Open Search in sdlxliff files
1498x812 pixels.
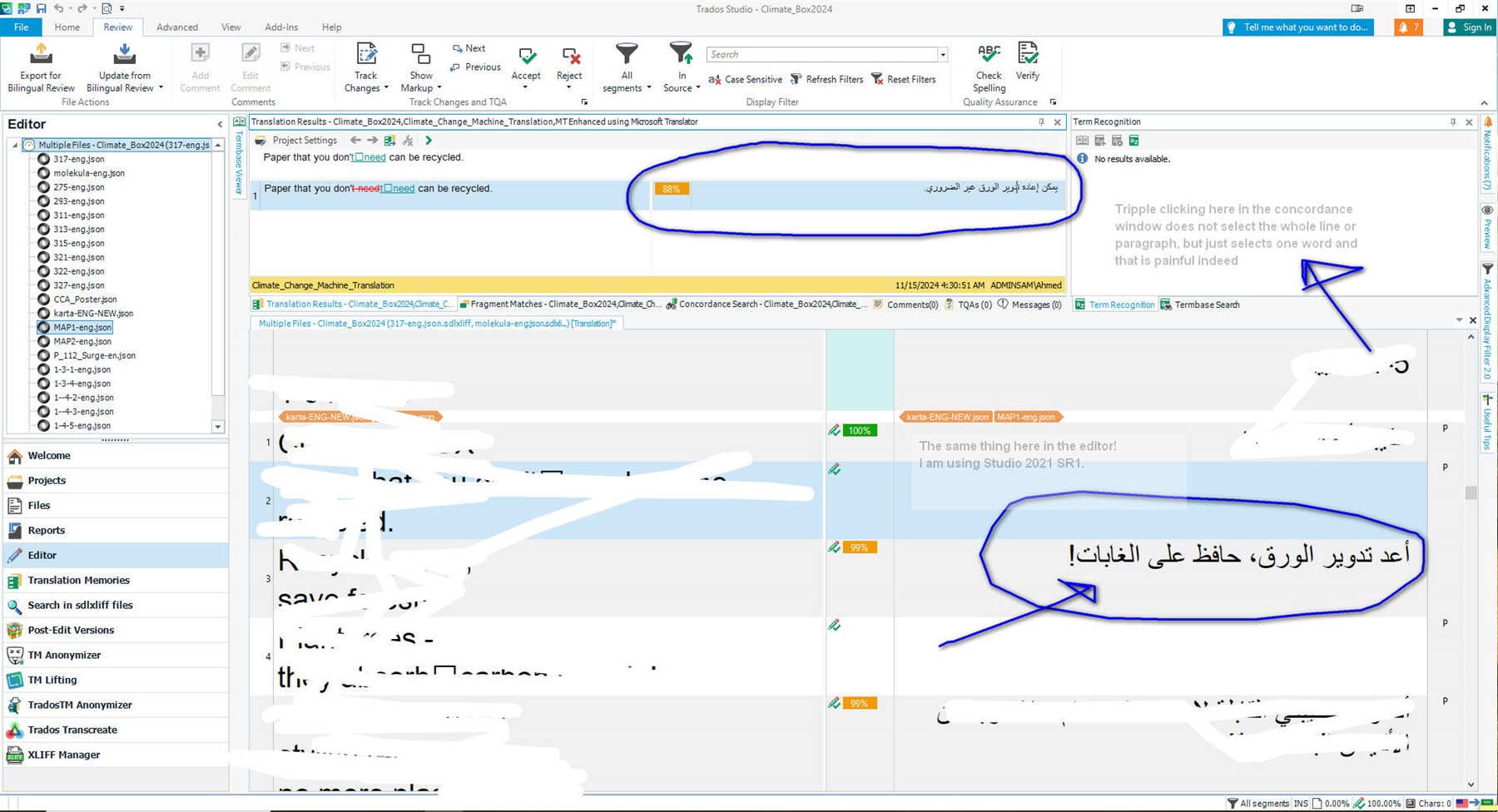point(116,606)
